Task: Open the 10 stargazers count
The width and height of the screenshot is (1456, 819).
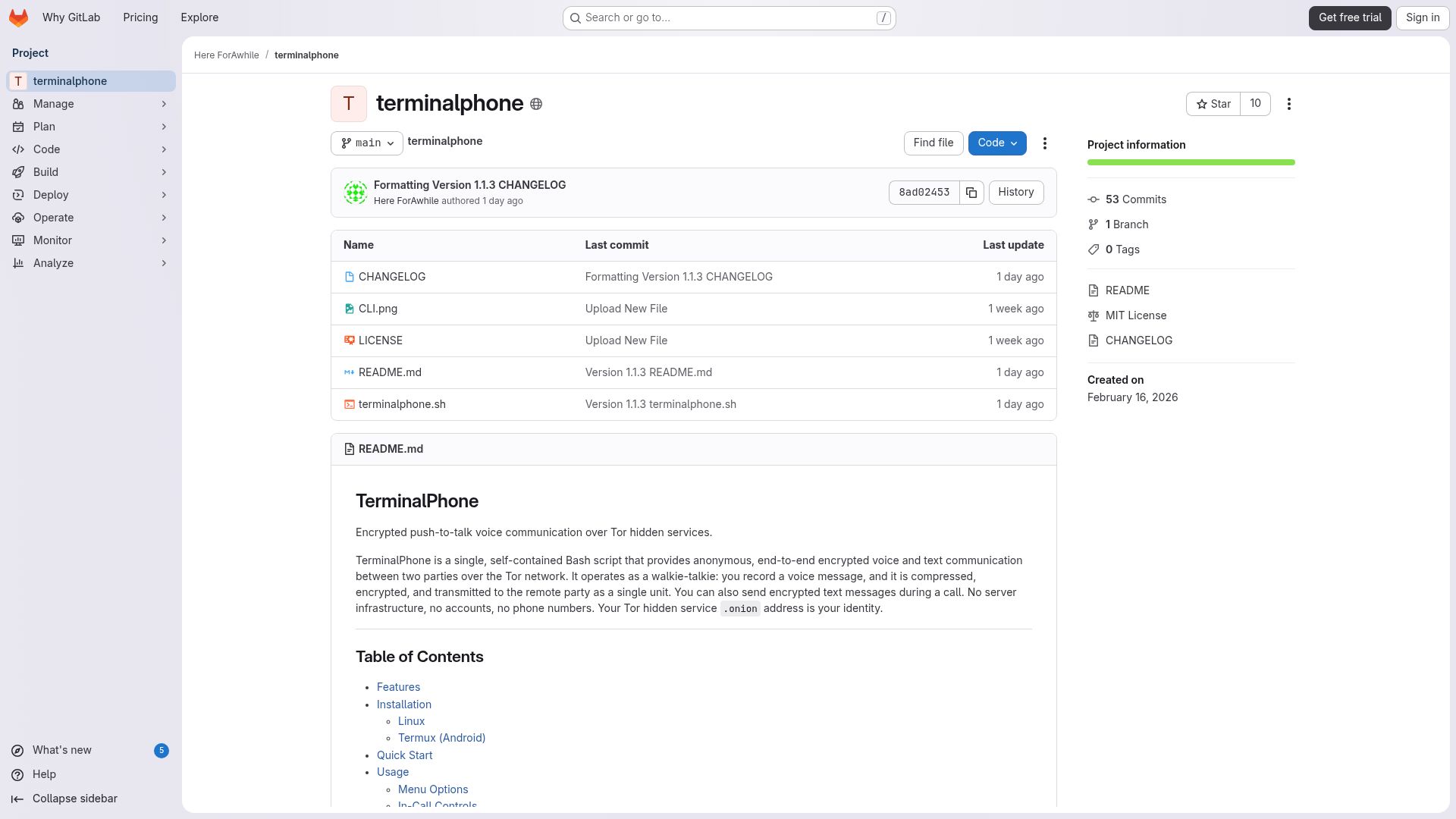Action: click(x=1256, y=104)
